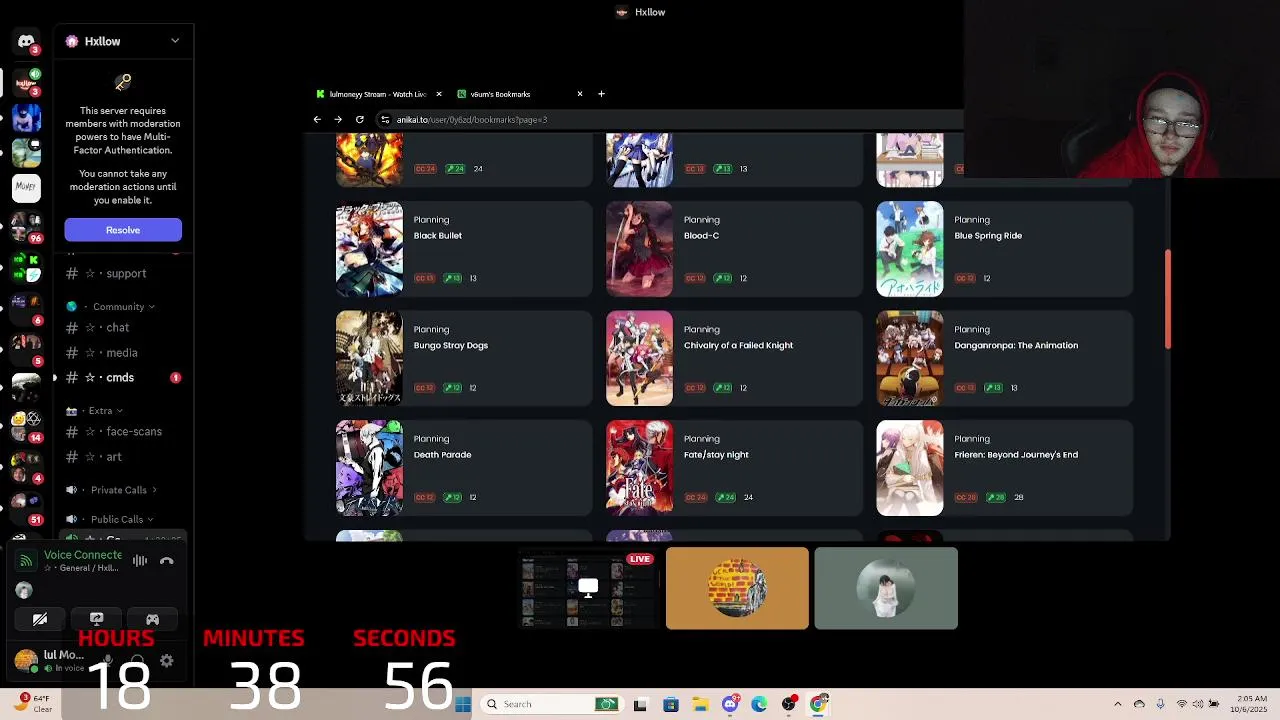Disconnect from voice channel with hang-up icon
This screenshot has width=1280, height=720.
pyautogui.click(x=167, y=561)
